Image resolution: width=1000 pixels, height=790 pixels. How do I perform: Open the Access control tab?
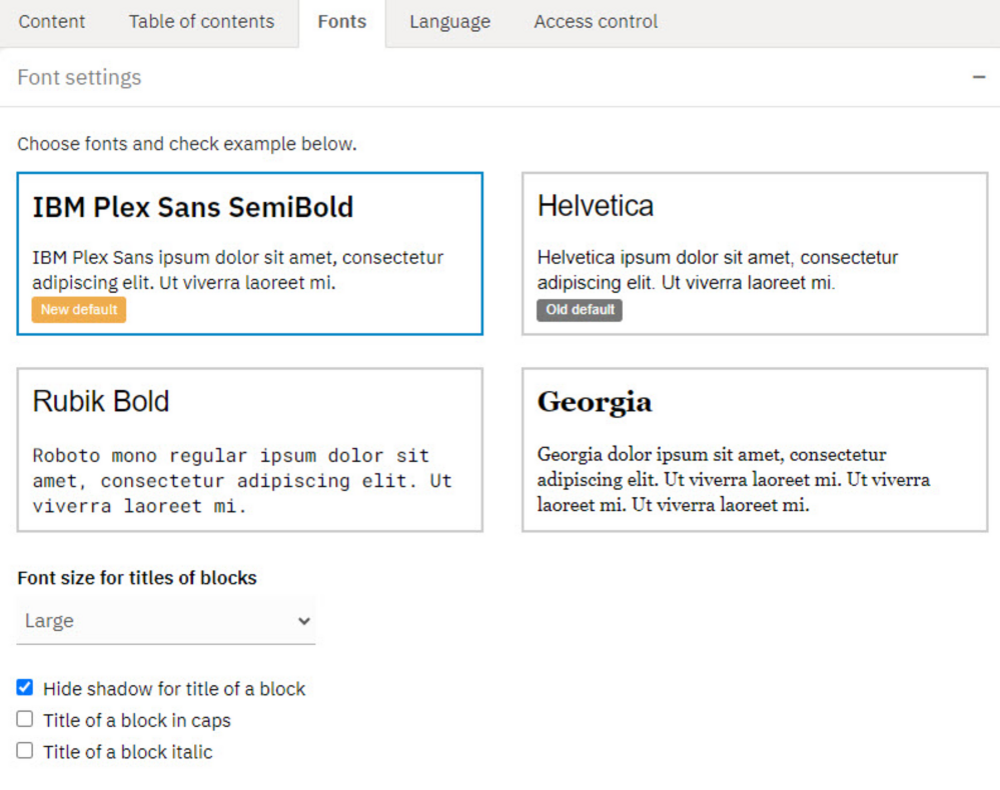(x=595, y=21)
